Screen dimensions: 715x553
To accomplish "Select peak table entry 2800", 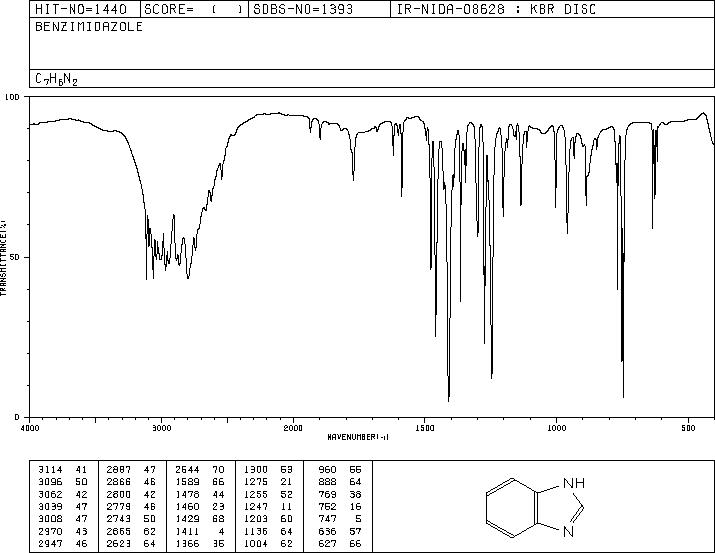I will 131,494.
